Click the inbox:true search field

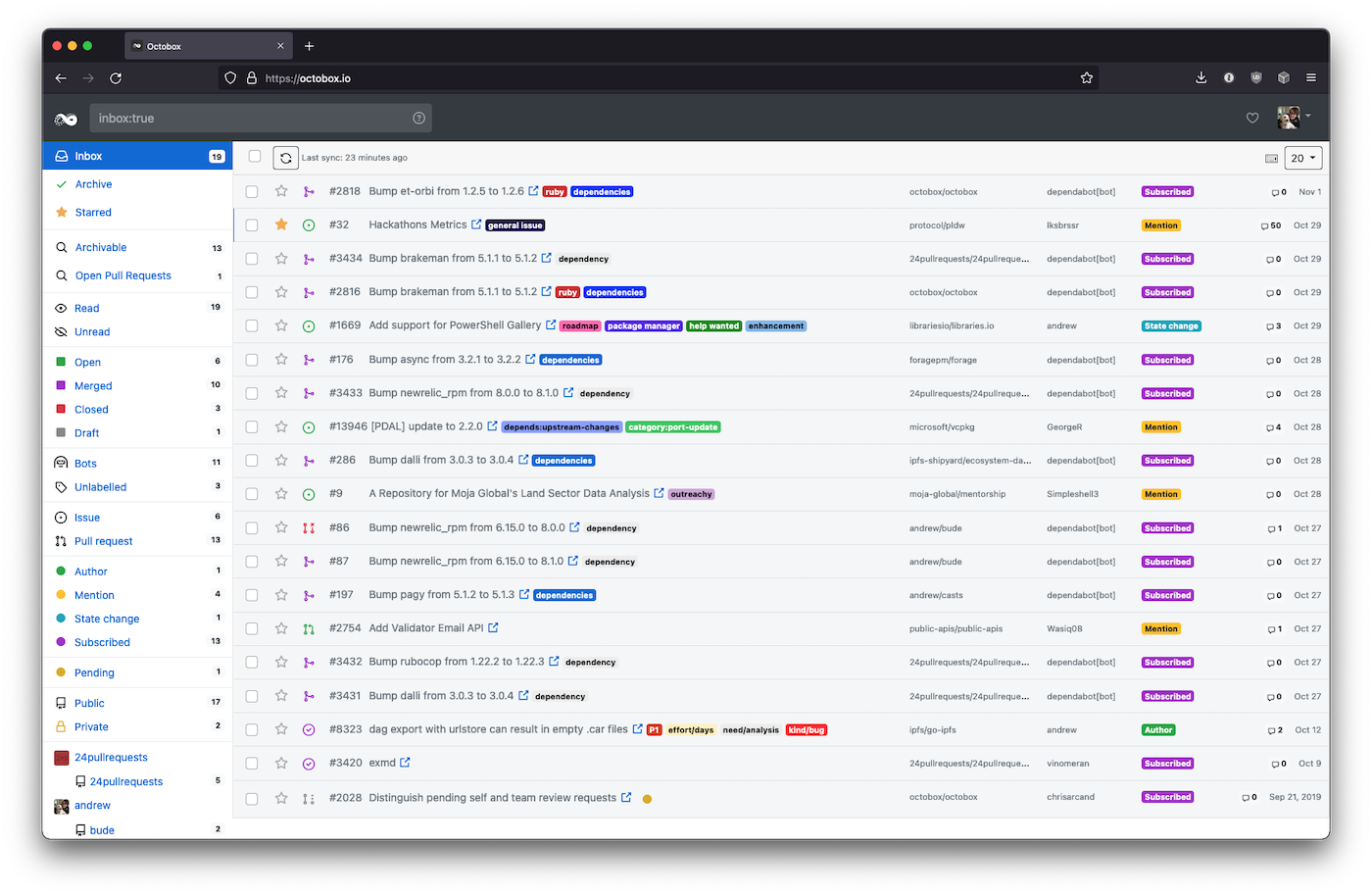point(245,117)
